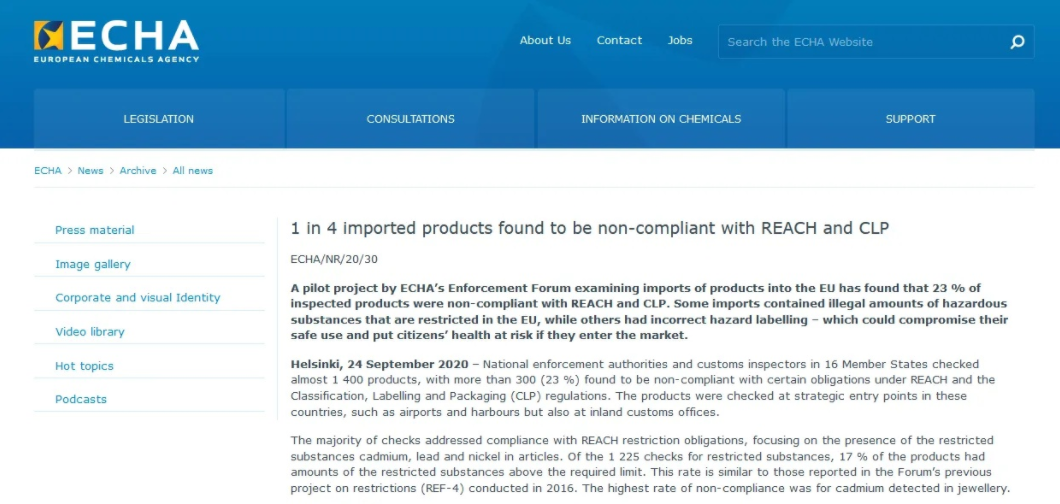Select Archive in the breadcrumb
Screen dimensions: 1060x504
138,171
